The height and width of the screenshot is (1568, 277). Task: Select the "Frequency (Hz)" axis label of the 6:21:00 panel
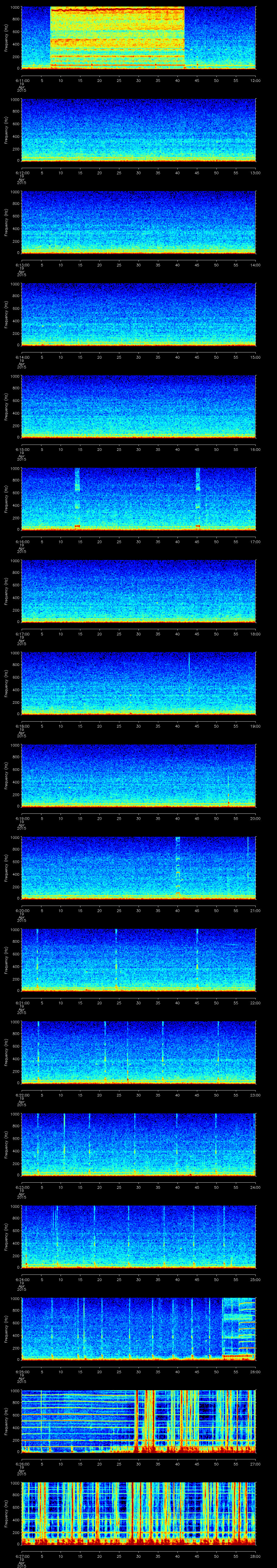6,960
